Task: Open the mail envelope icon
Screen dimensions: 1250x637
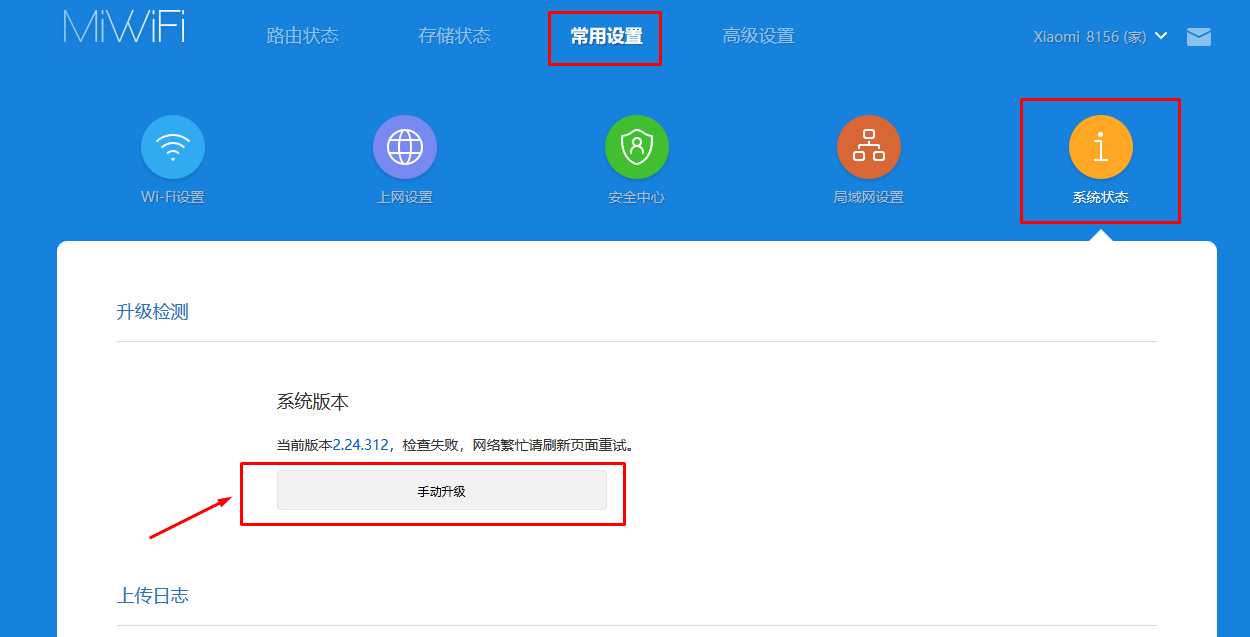Action: coord(1198,37)
